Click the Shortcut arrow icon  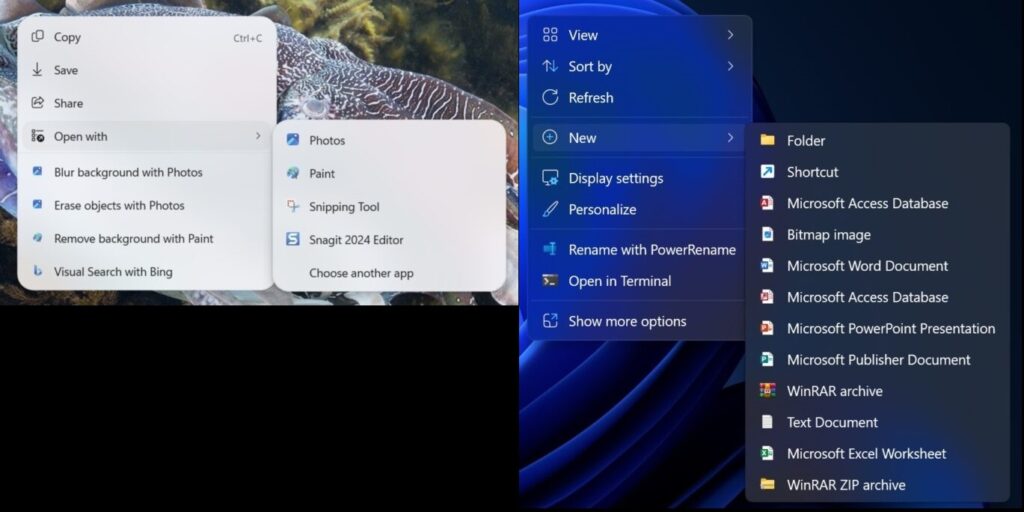pyautogui.click(x=767, y=172)
